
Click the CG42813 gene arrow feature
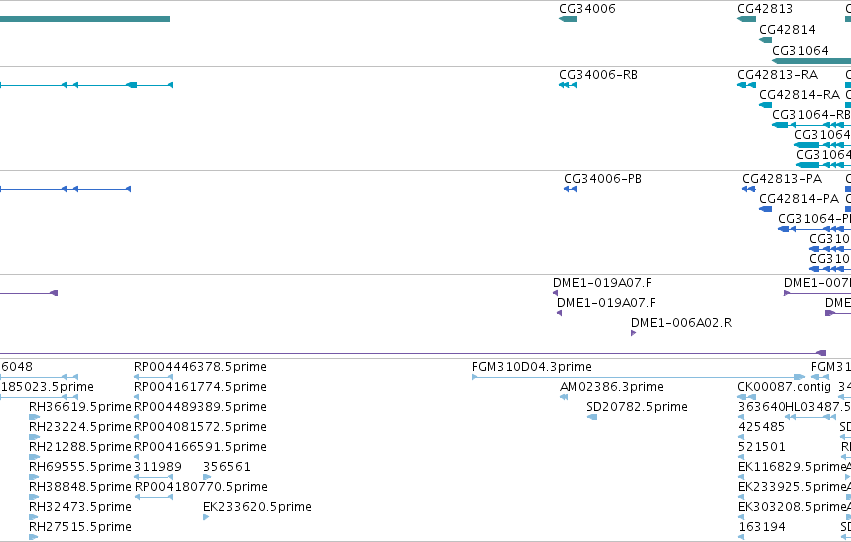[746, 19]
